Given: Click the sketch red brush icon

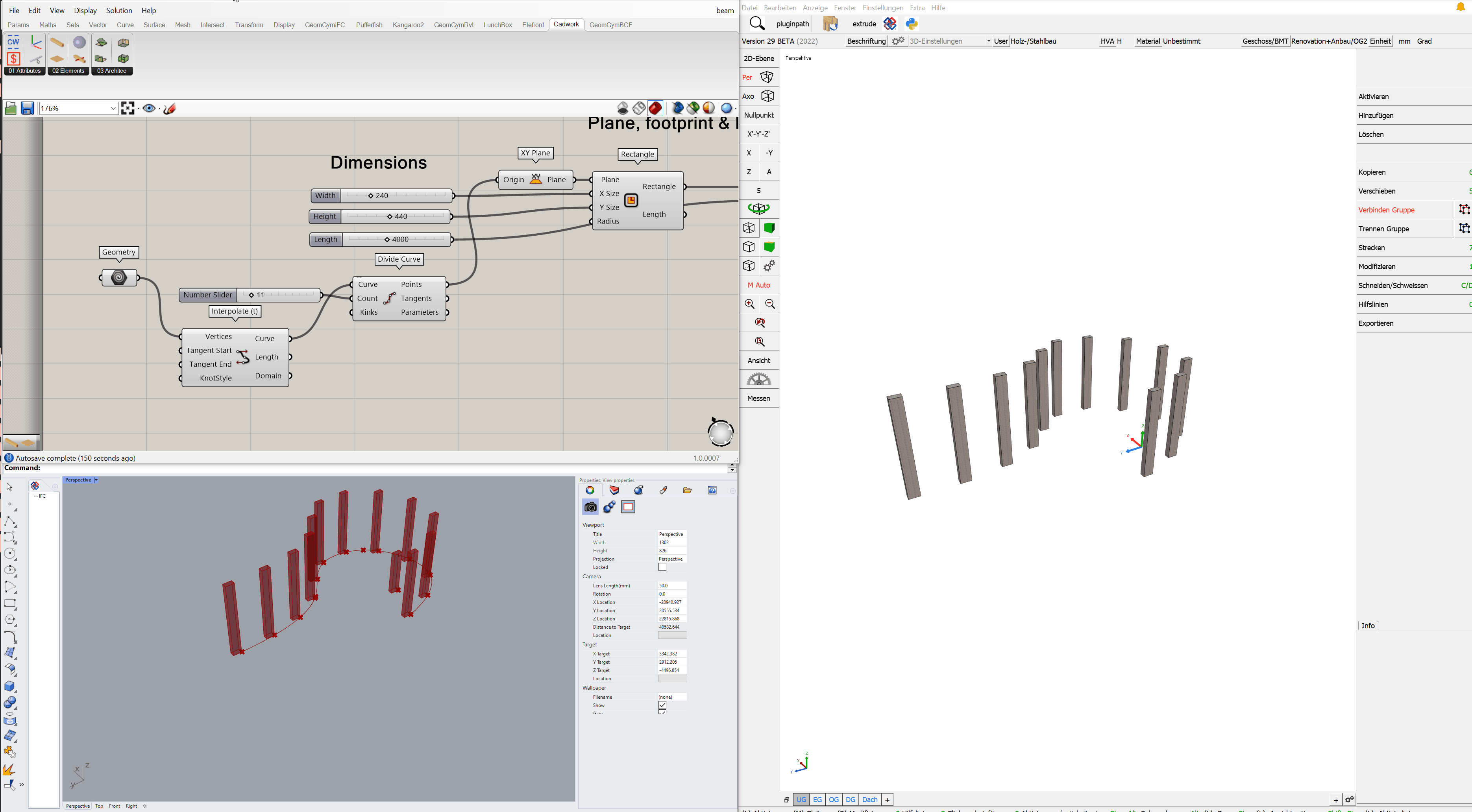Looking at the screenshot, I should [x=170, y=108].
